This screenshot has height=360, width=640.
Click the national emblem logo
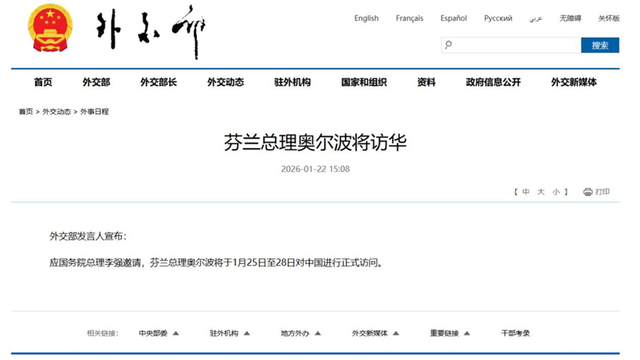50,28
